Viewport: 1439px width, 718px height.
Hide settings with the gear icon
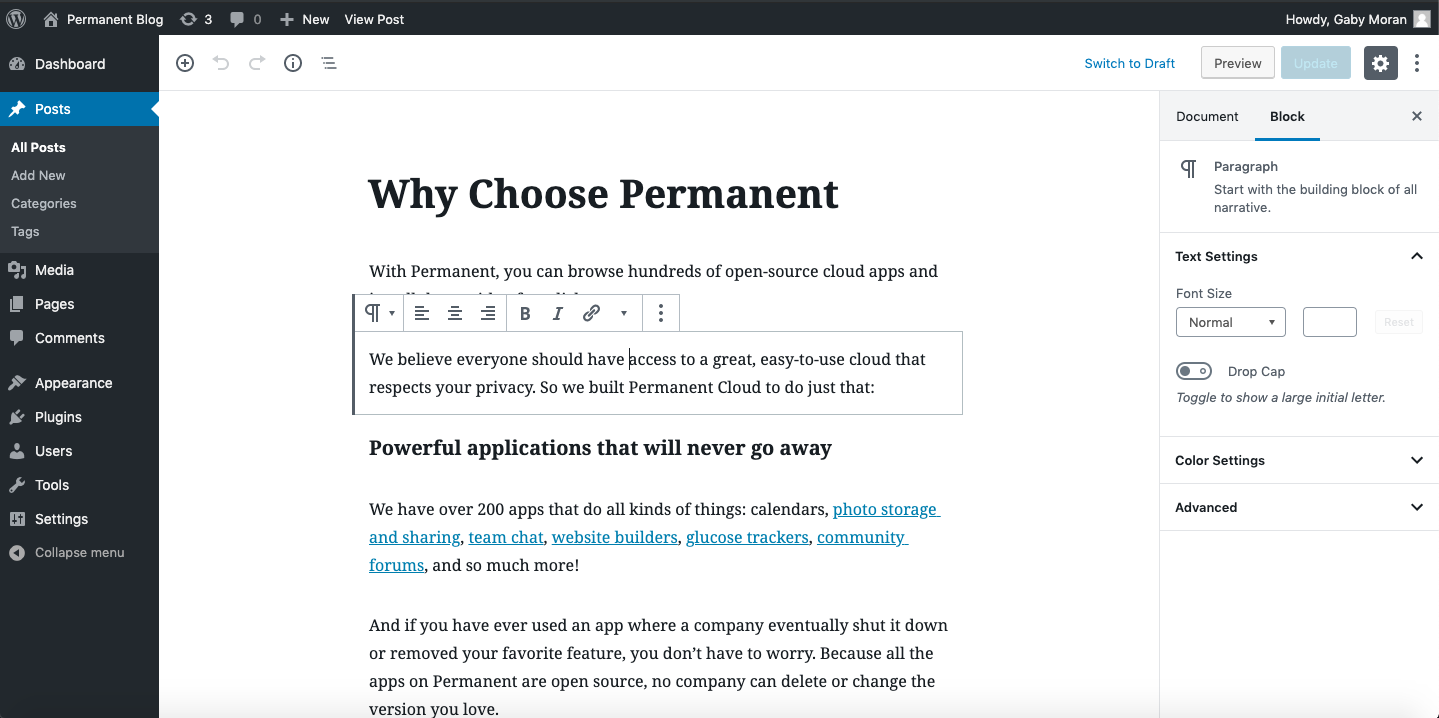click(1380, 62)
